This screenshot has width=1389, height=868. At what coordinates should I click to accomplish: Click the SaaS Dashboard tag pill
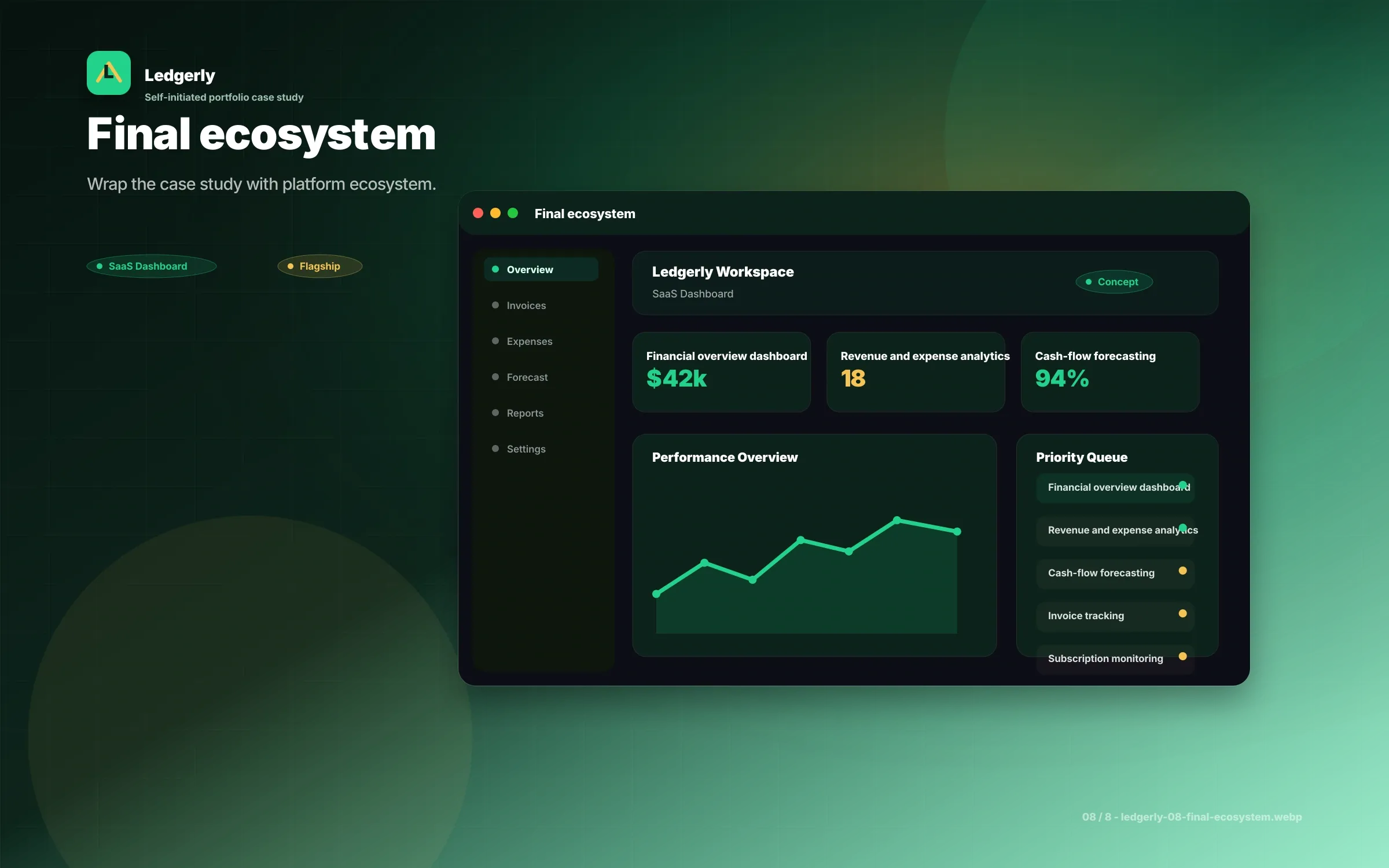(152, 266)
